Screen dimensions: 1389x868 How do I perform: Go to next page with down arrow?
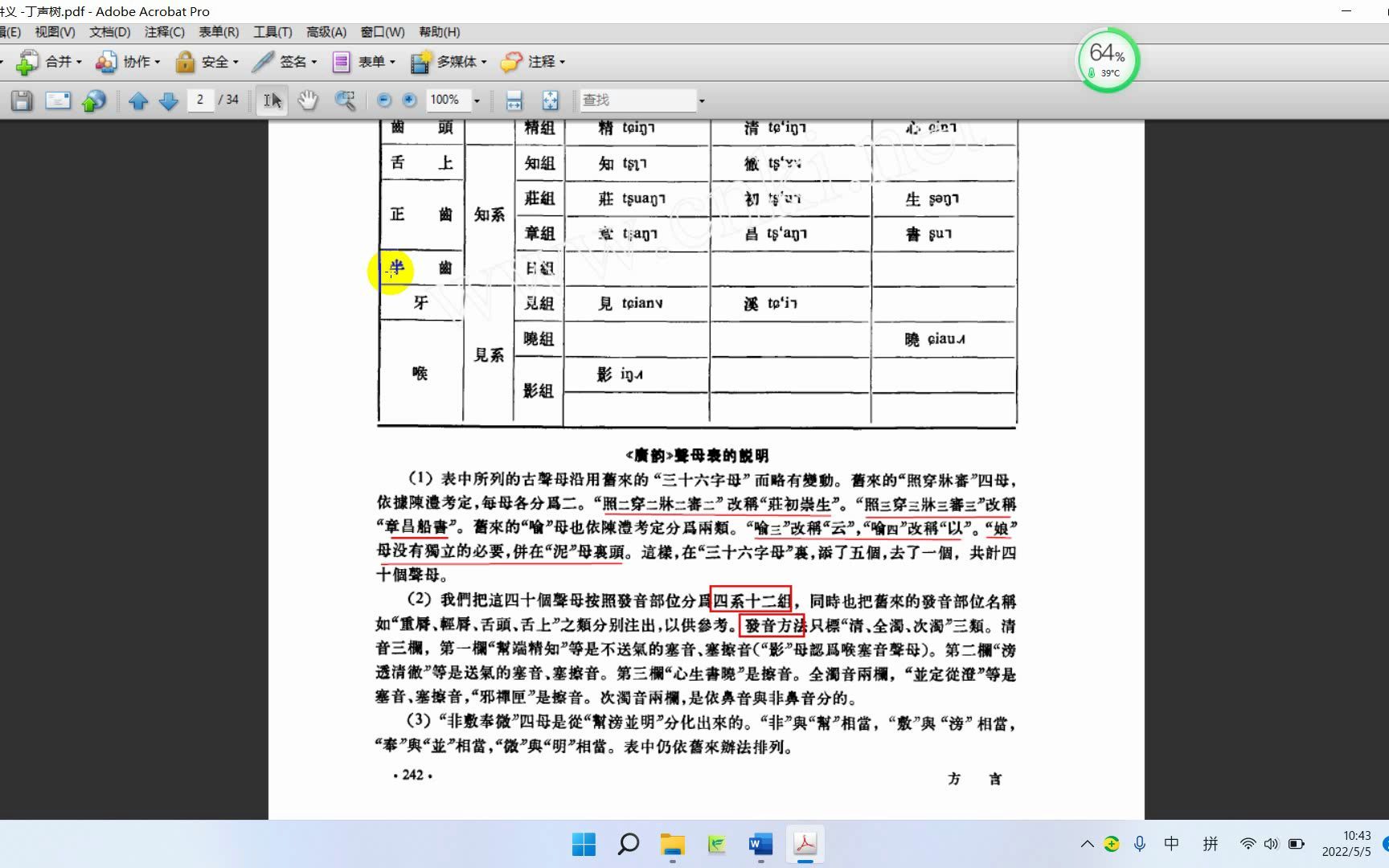(168, 100)
